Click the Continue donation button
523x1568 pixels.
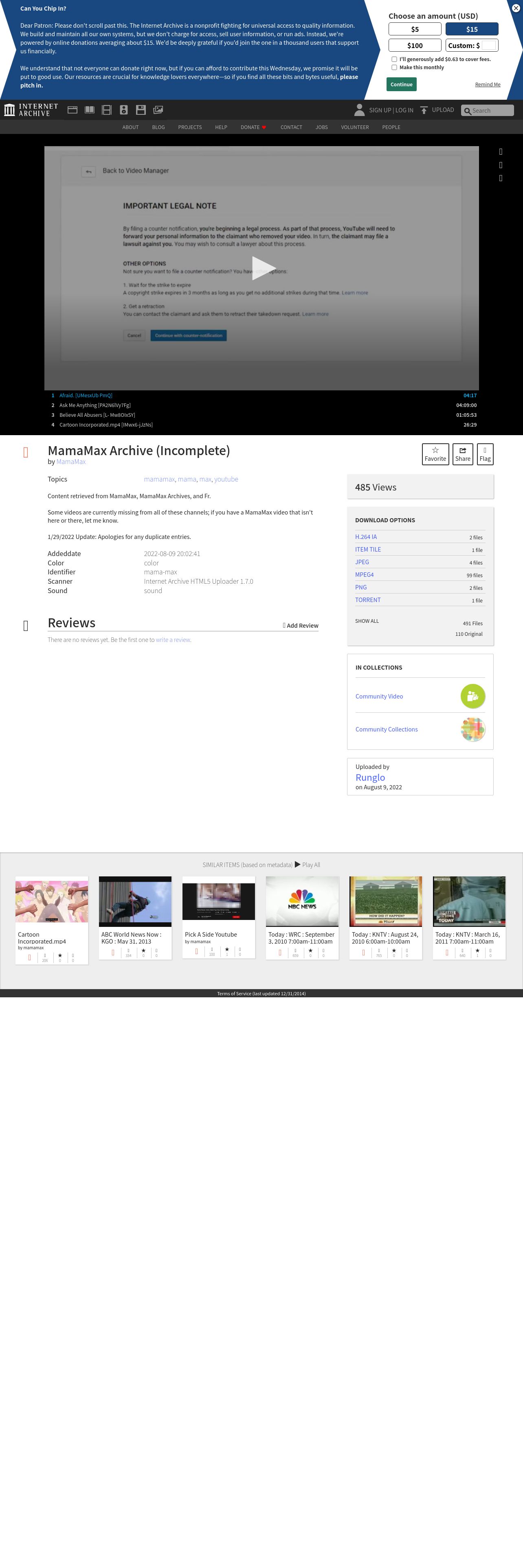(x=401, y=85)
